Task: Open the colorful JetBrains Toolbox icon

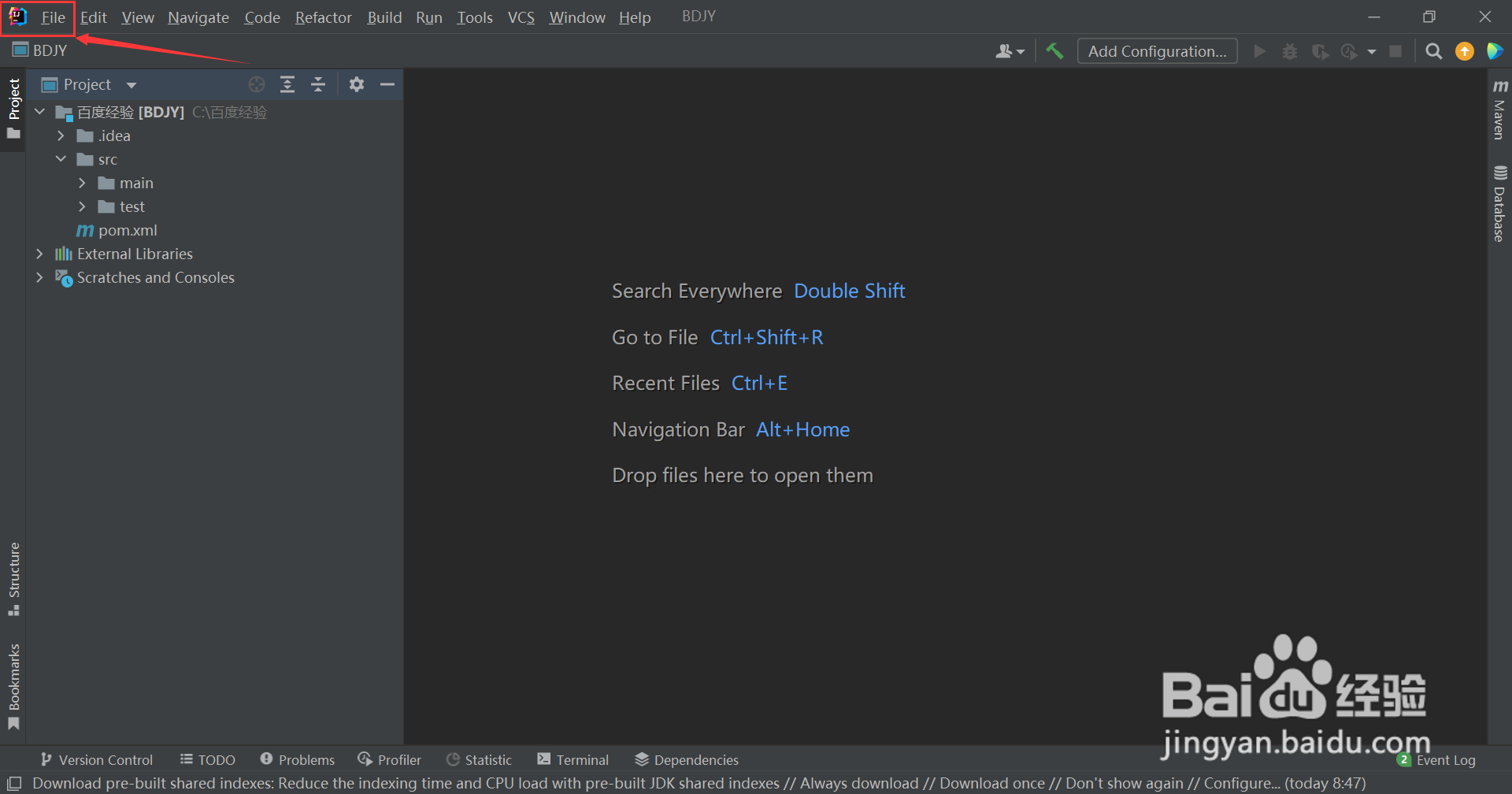Action: pos(1495,51)
